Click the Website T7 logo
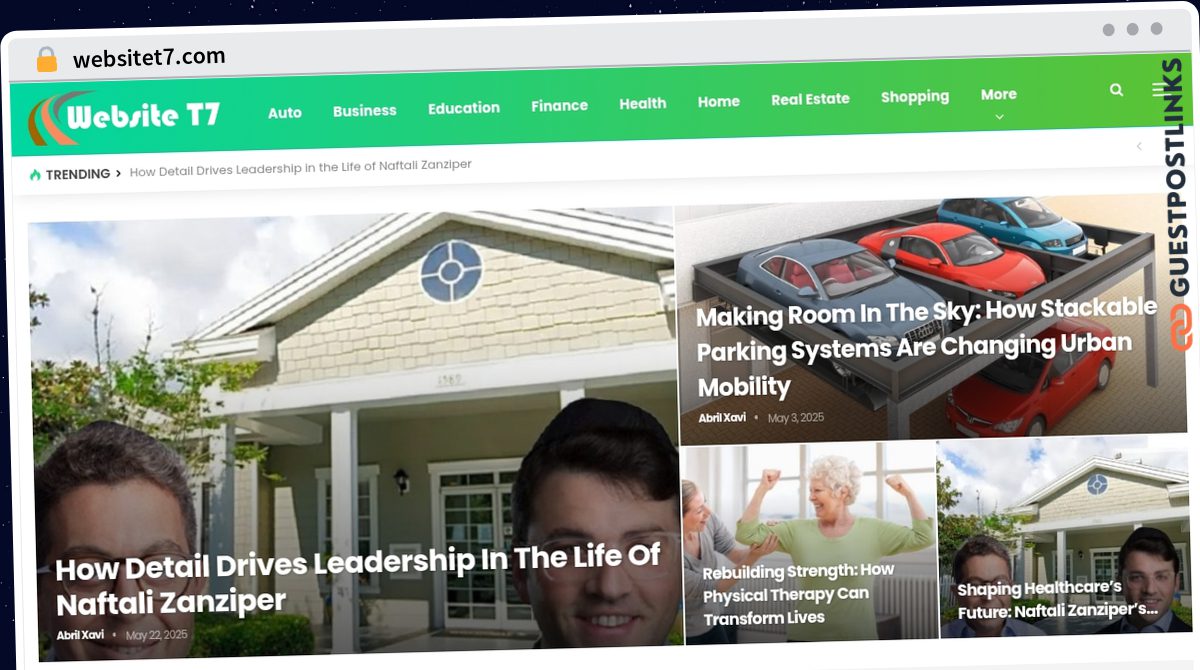 pos(124,118)
